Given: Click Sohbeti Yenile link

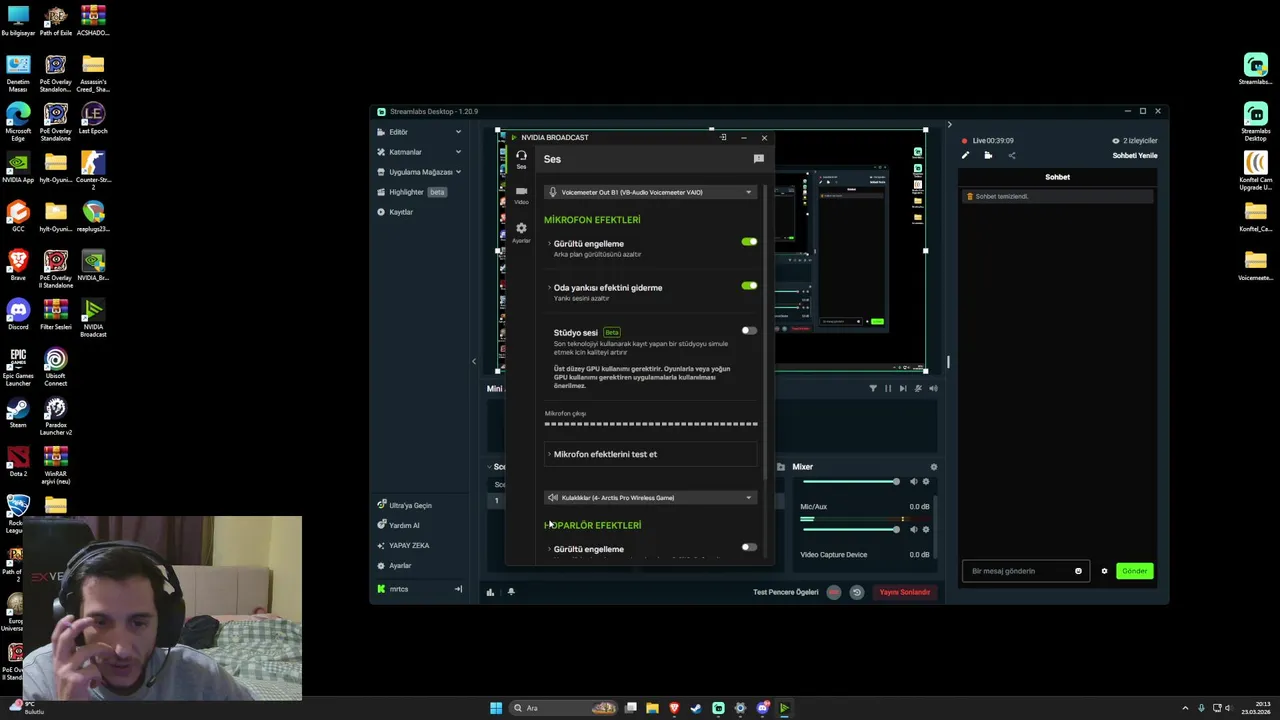Looking at the screenshot, I should click(x=1135, y=155).
